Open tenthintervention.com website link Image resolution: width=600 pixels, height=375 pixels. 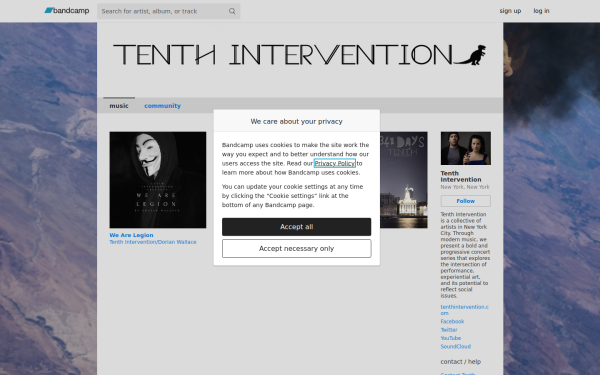464,310
